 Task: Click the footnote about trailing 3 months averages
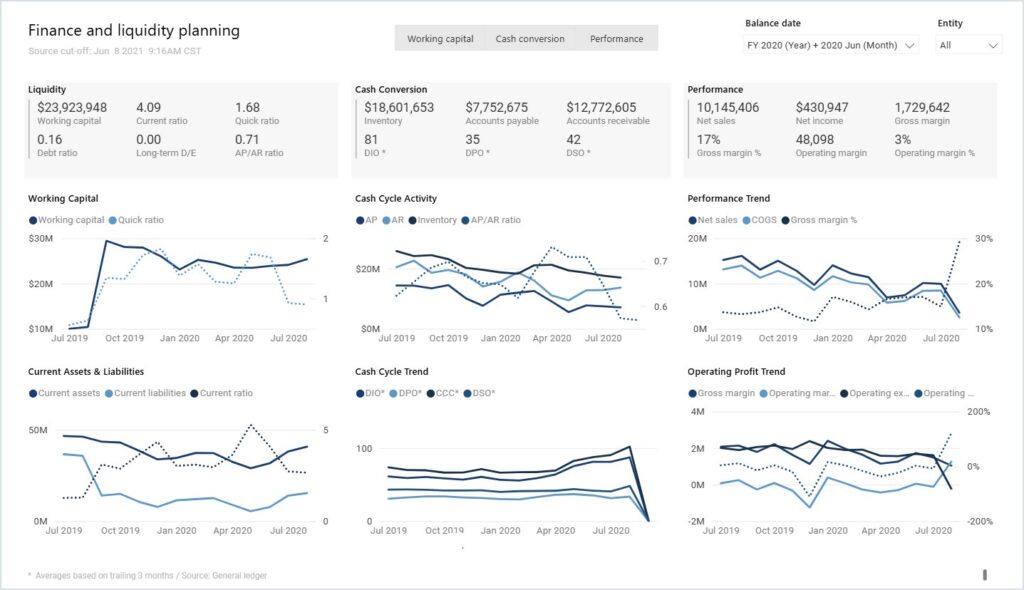point(148,576)
